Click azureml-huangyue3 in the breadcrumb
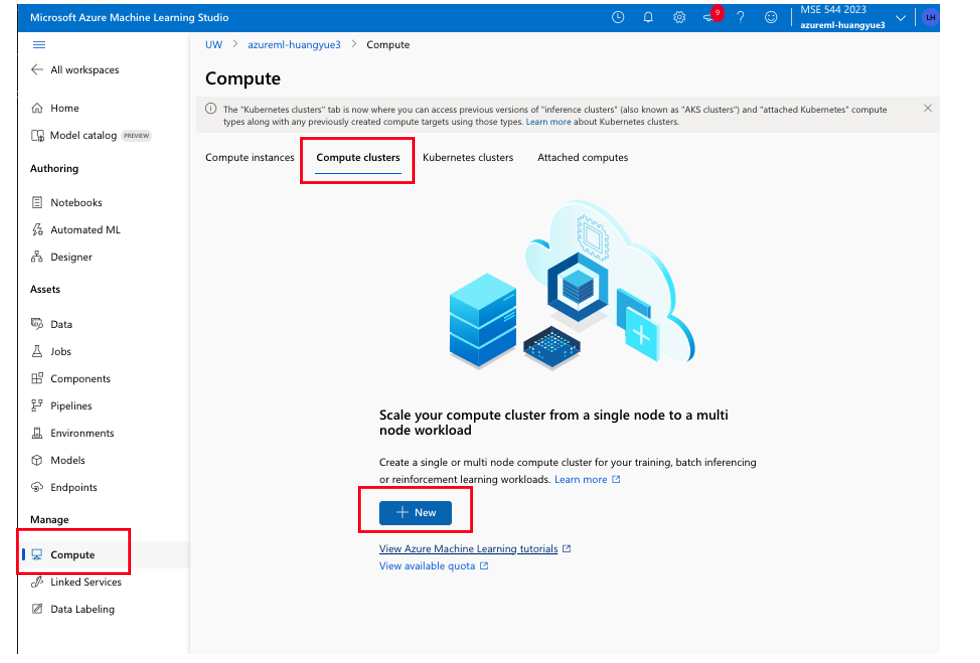This screenshot has height=663, width=980. [x=294, y=44]
